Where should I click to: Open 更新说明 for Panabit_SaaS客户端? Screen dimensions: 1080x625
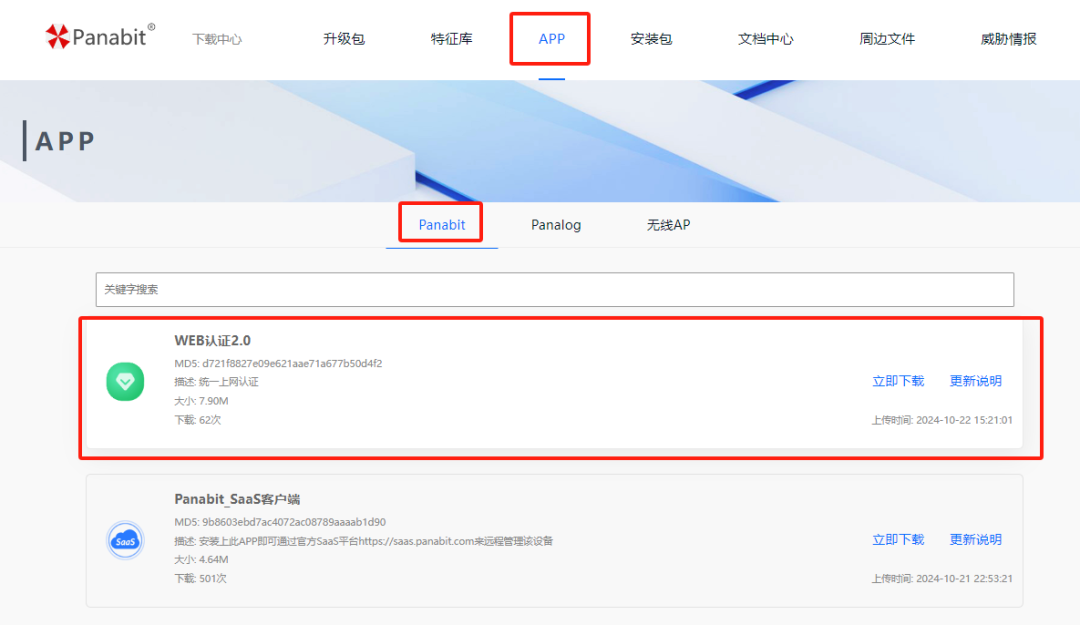[x=975, y=540]
